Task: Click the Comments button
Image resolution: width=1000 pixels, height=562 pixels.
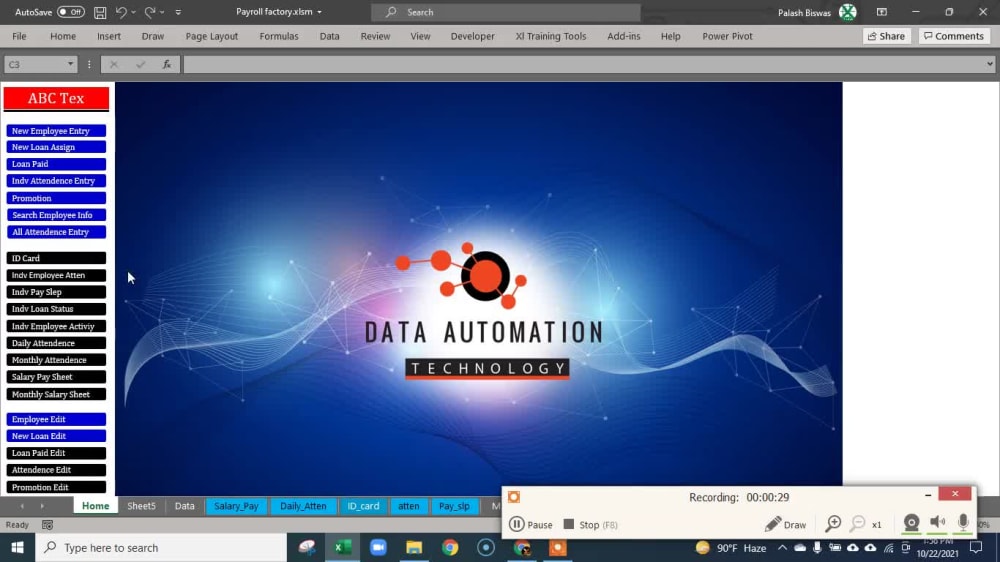Action: click(954, 36)
